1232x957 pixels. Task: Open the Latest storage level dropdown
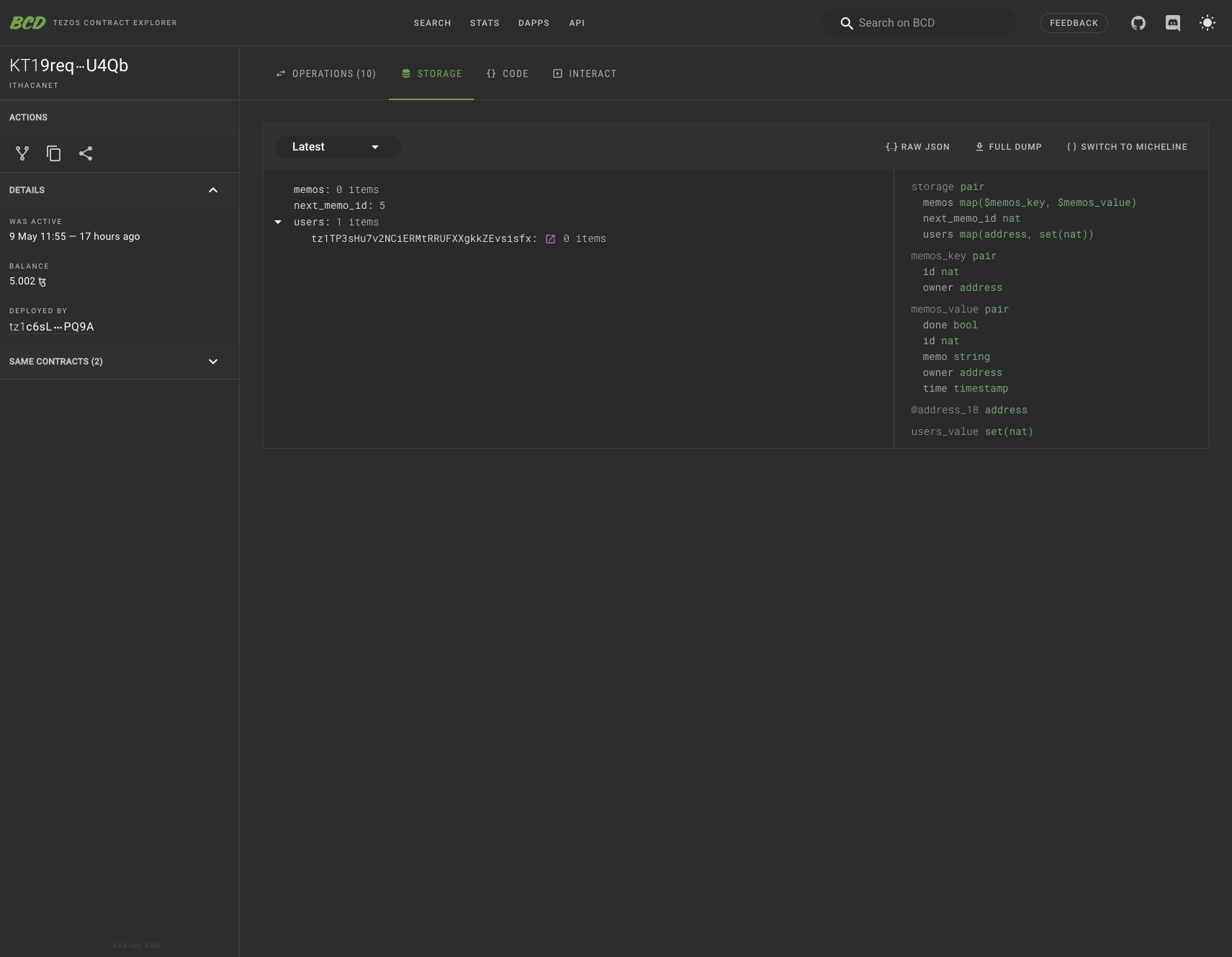[338, 147]
